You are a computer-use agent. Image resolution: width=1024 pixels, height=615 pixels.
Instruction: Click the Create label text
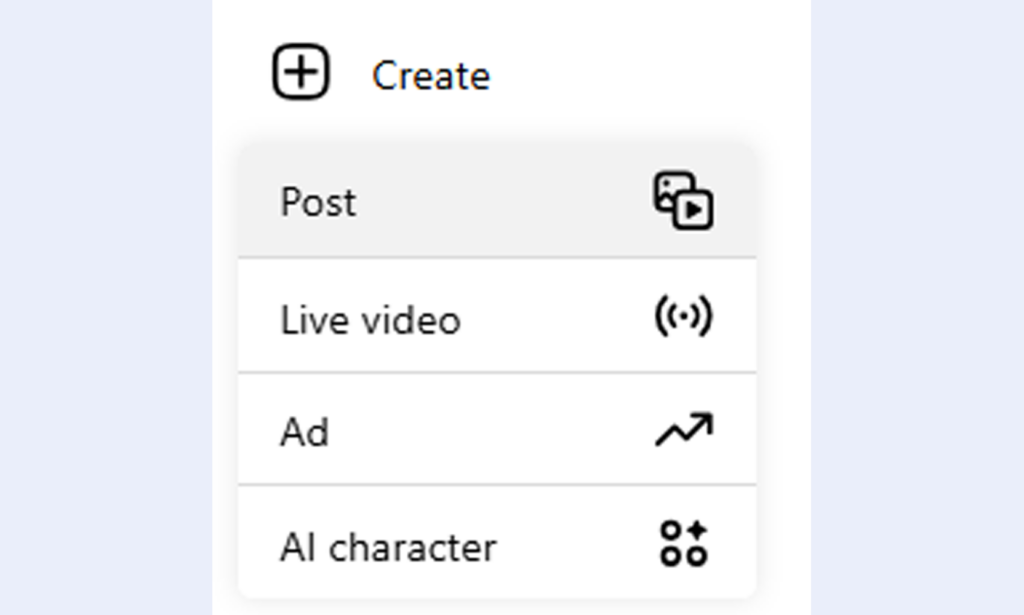coord(431,76)
